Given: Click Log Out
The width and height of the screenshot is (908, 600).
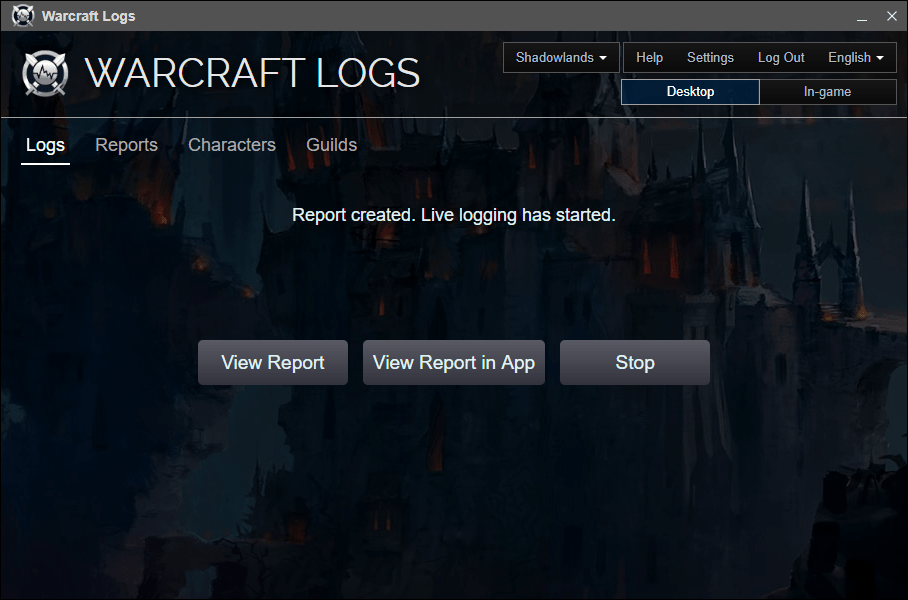Looking at the screenshot, I should pos(781,57).
